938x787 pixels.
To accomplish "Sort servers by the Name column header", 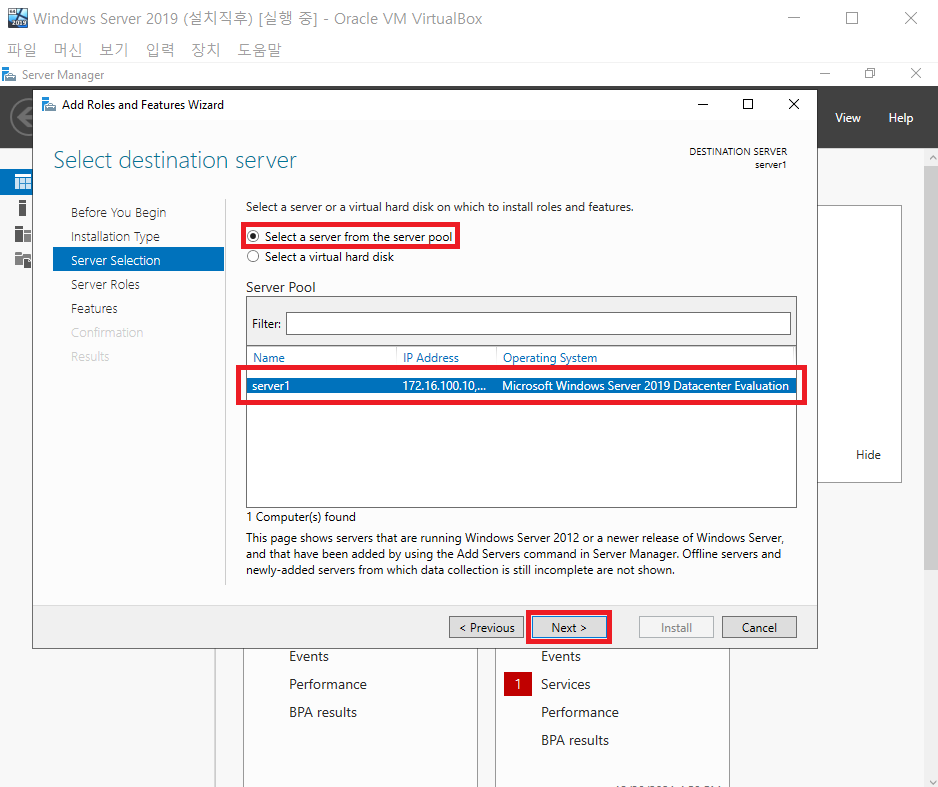I will pos(269,358).
